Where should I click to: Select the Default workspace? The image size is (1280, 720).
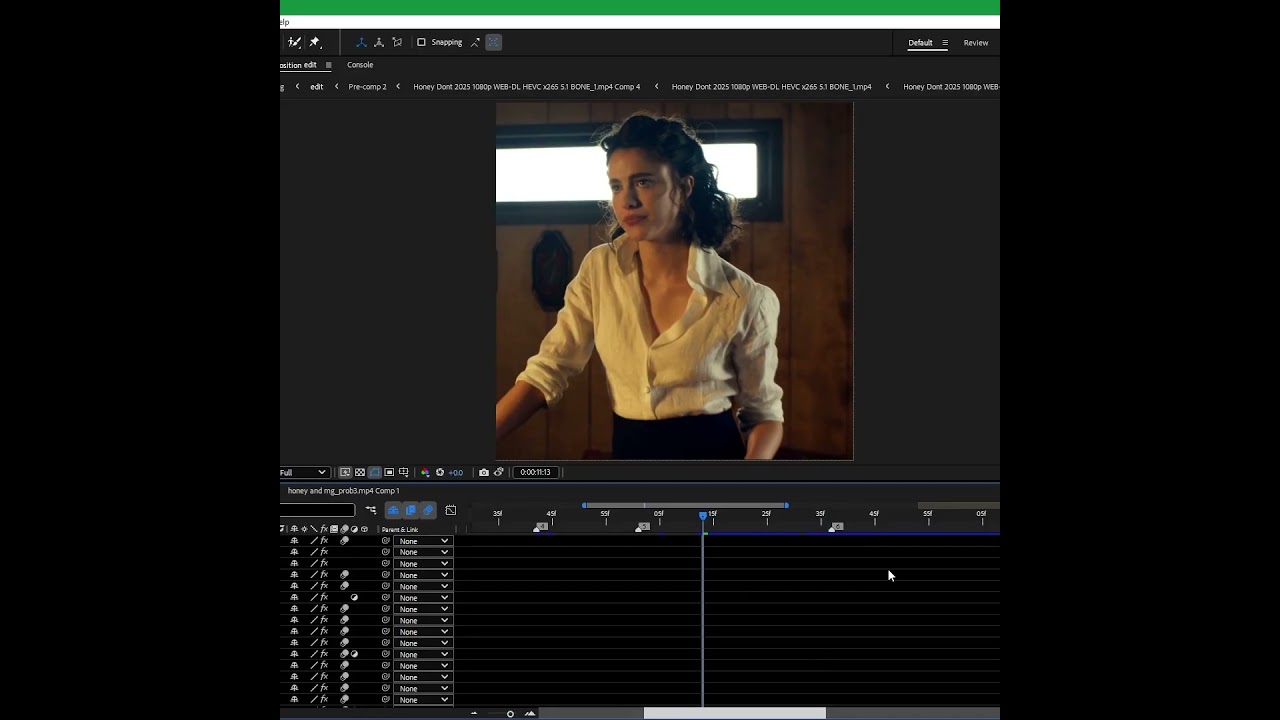[x=920, y=43]
